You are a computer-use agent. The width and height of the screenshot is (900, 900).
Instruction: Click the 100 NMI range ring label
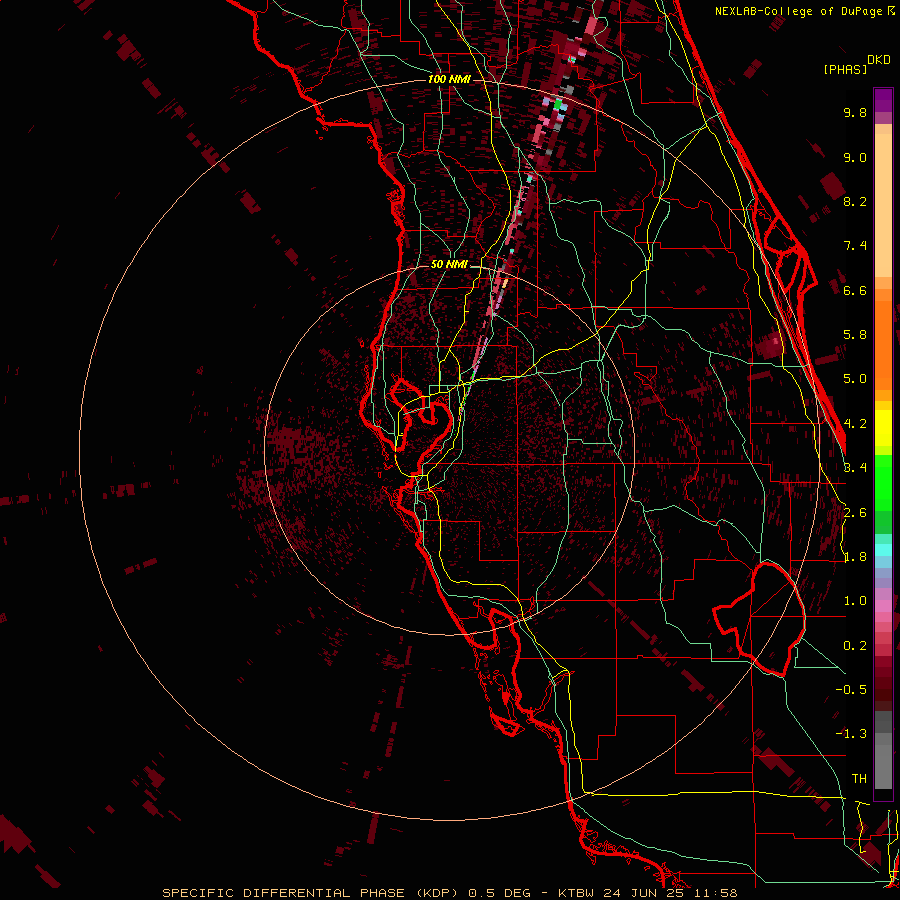tap(449, 79)
